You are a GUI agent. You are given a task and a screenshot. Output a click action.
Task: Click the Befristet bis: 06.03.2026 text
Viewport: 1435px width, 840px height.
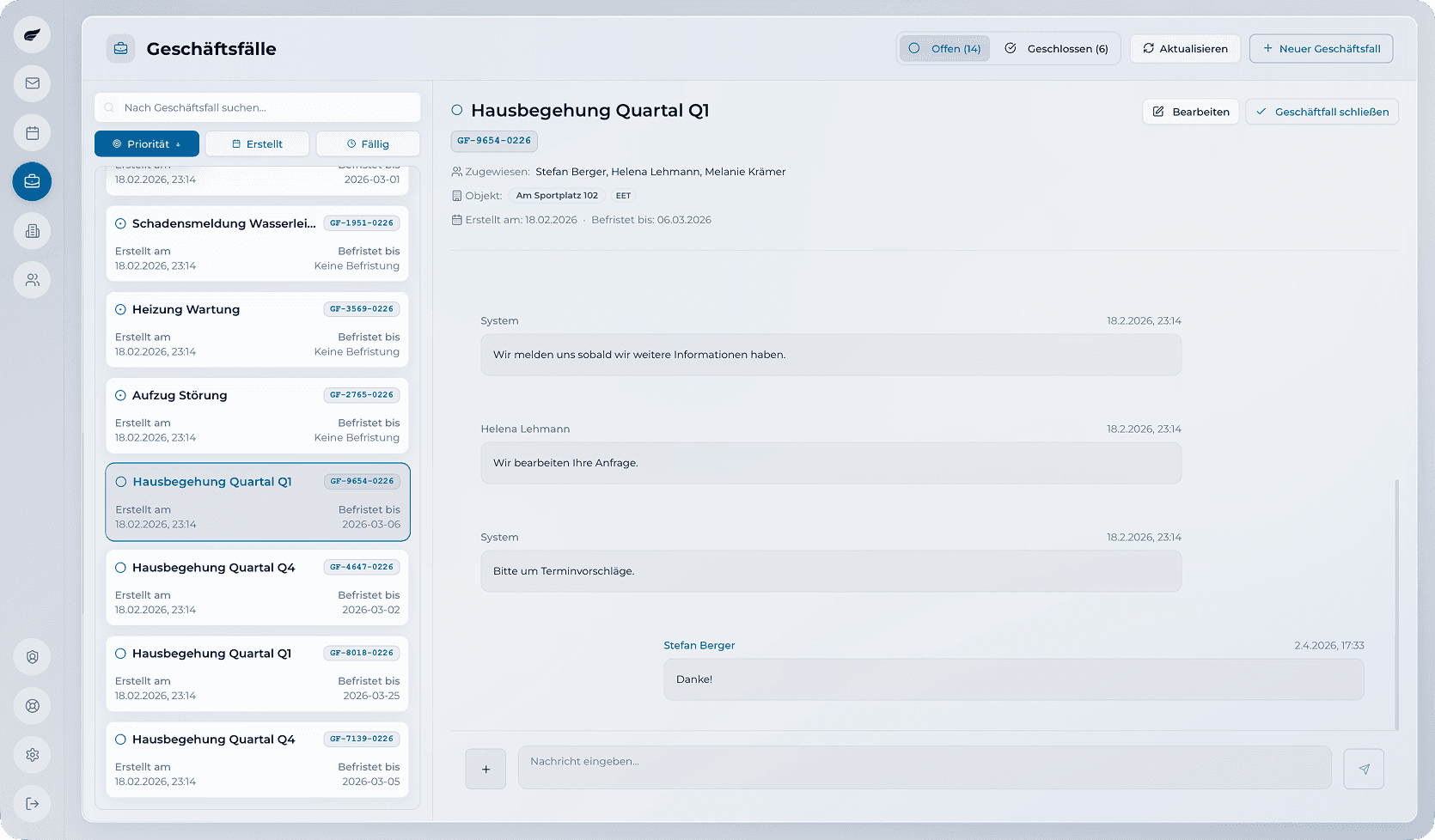[x=651, y=220]
